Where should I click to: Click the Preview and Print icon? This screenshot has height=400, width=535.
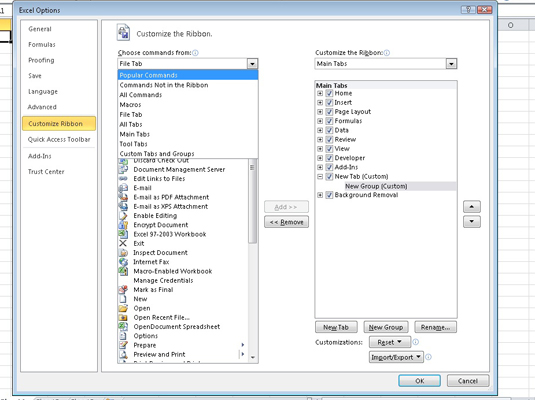pos(123,354)
